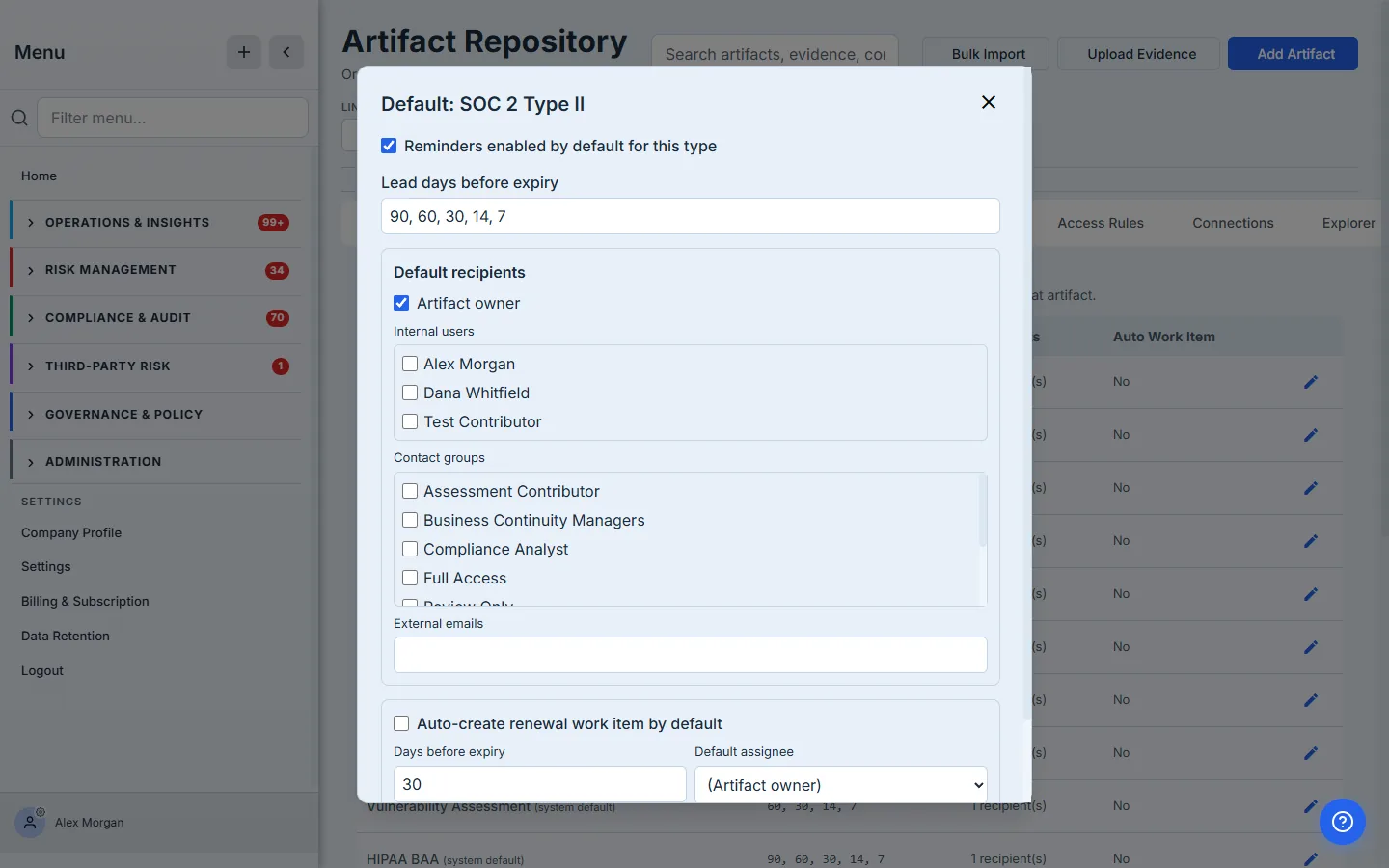The image size is (1389, 868).
Task: Click the 34 badge on Risk Management
Action: point(277,270)
